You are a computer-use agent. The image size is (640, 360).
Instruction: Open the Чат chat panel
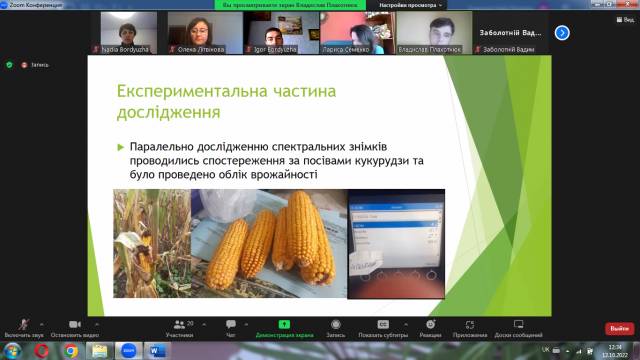(x=231, y=328)
